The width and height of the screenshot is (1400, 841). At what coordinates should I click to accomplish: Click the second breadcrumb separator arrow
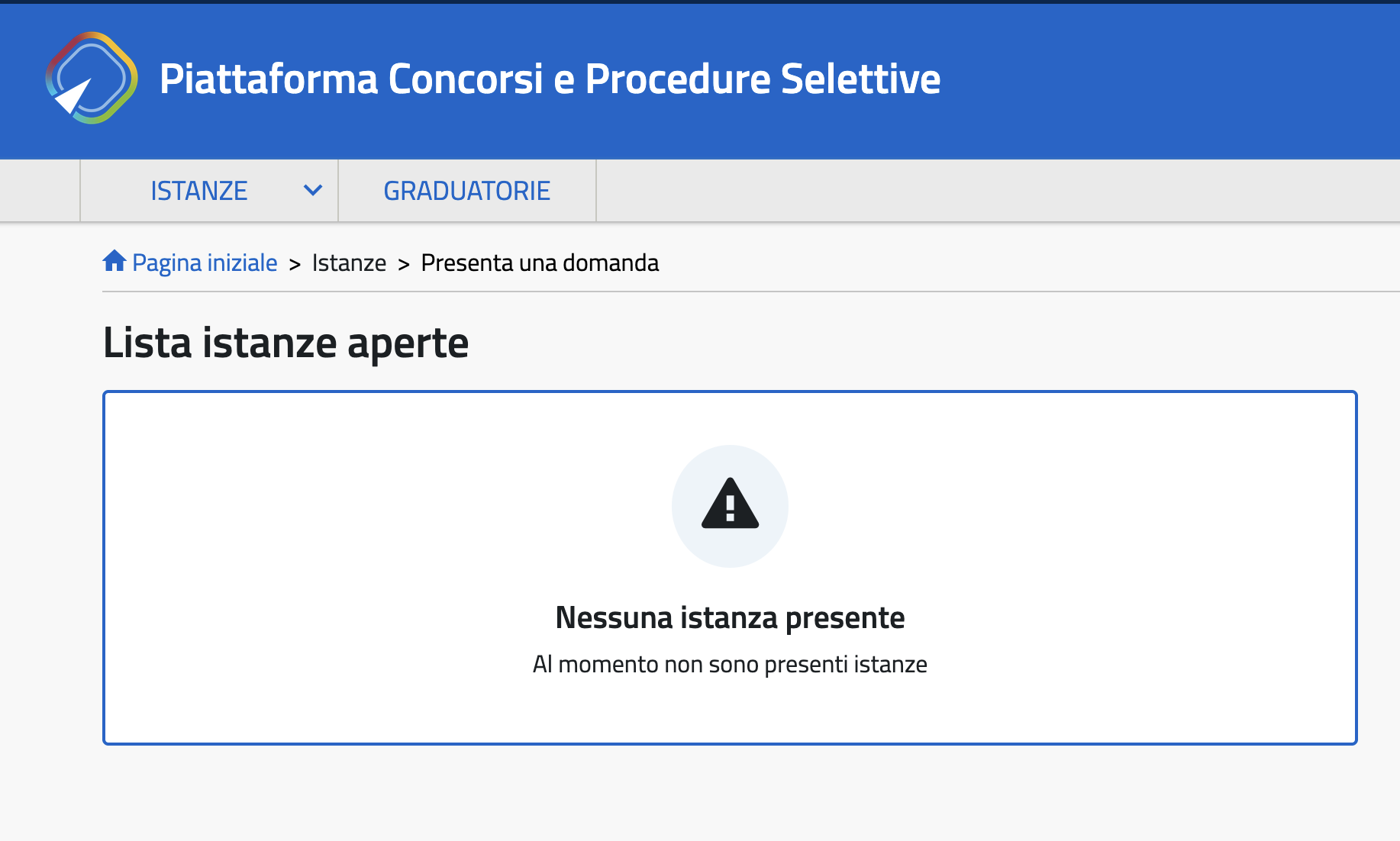click(404, 264)
